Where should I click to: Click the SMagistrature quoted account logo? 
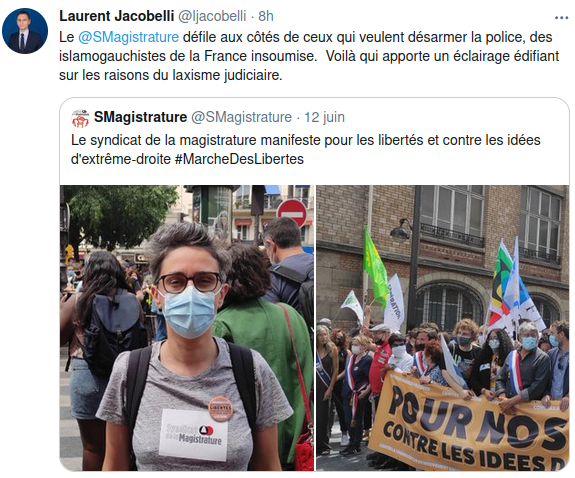pyautogui.click(x=80, y=118)
